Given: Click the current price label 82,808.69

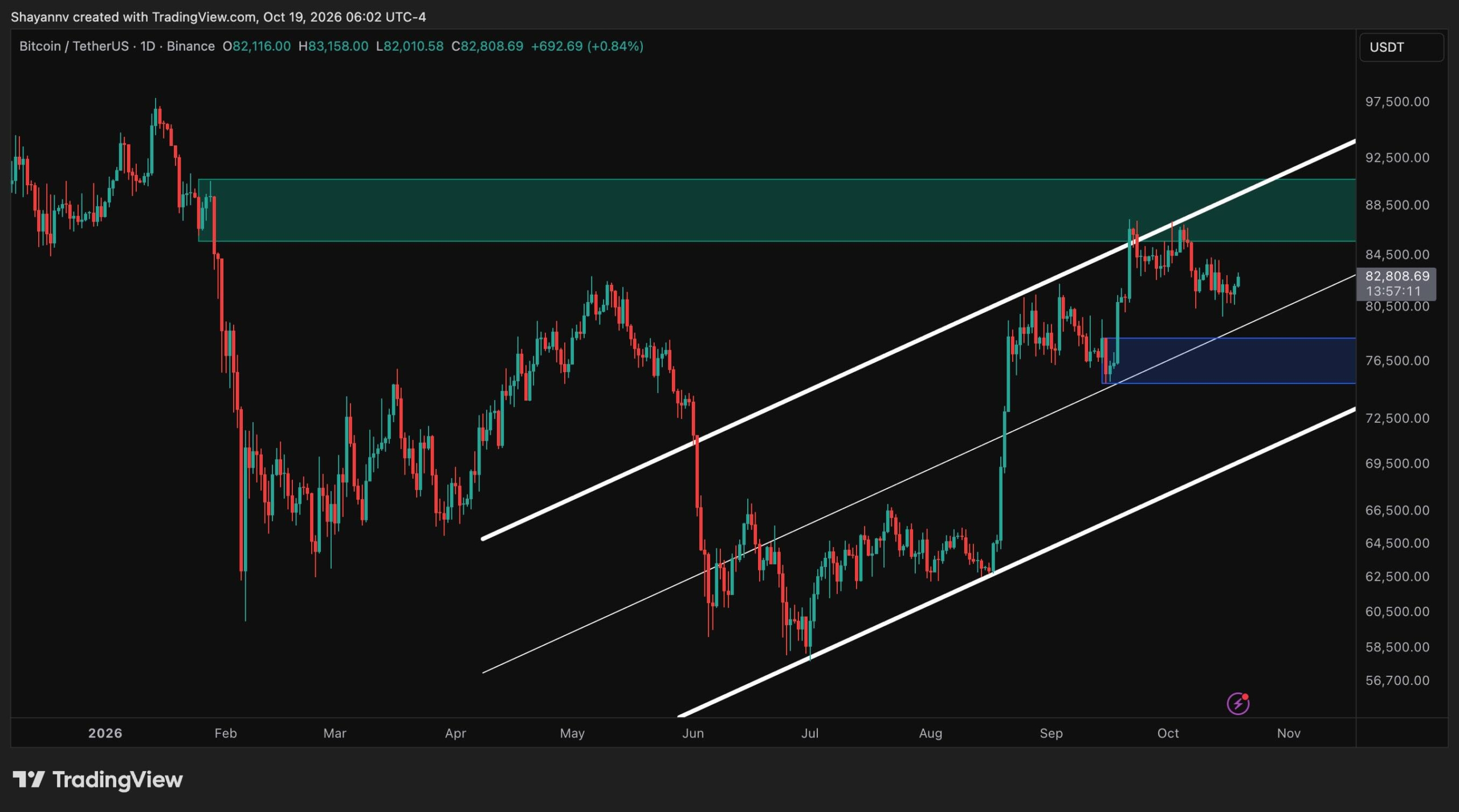Looking at the screenshot, I should click(x=1397, y=276).
